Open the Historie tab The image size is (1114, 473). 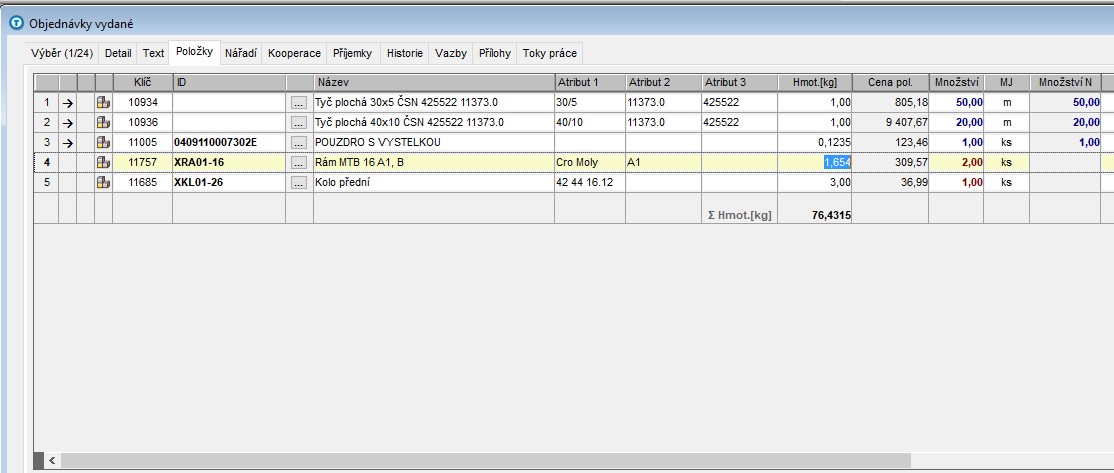pyautogui.click(x=405, y=53)
